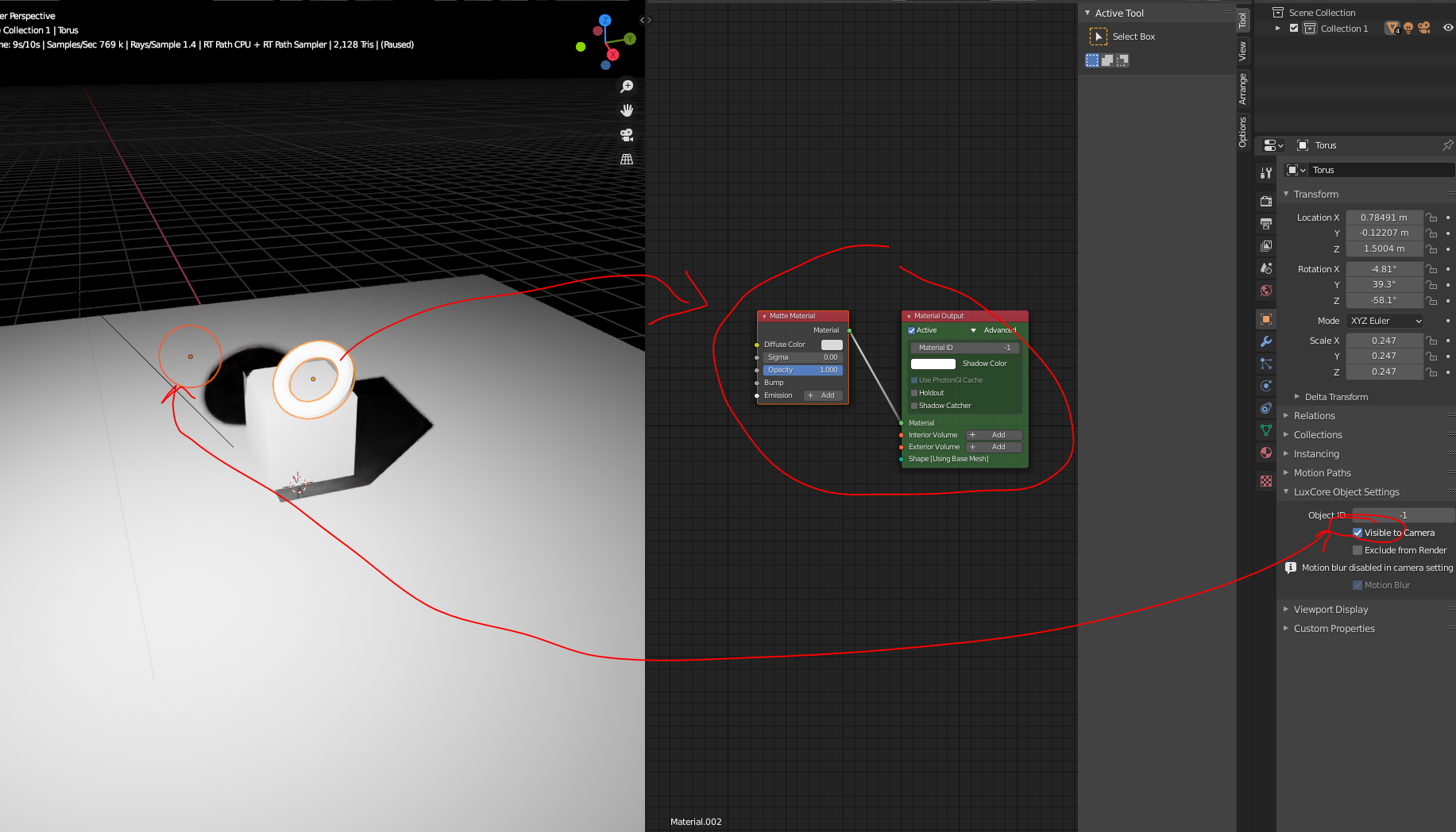1456x832 pixels.
Task: Uncheck Visible to Camera checkbox
Action: coord(1358,533)
